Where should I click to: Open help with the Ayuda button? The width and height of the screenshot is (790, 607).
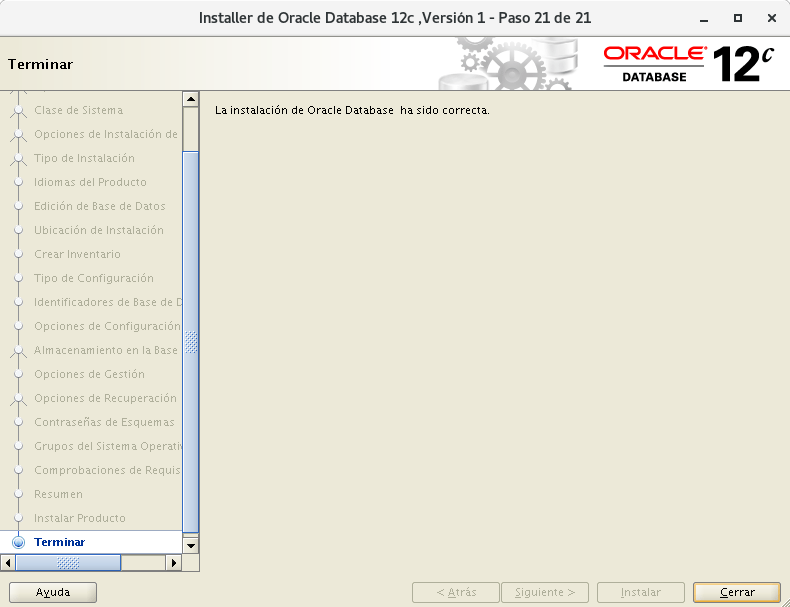[53, 592]
